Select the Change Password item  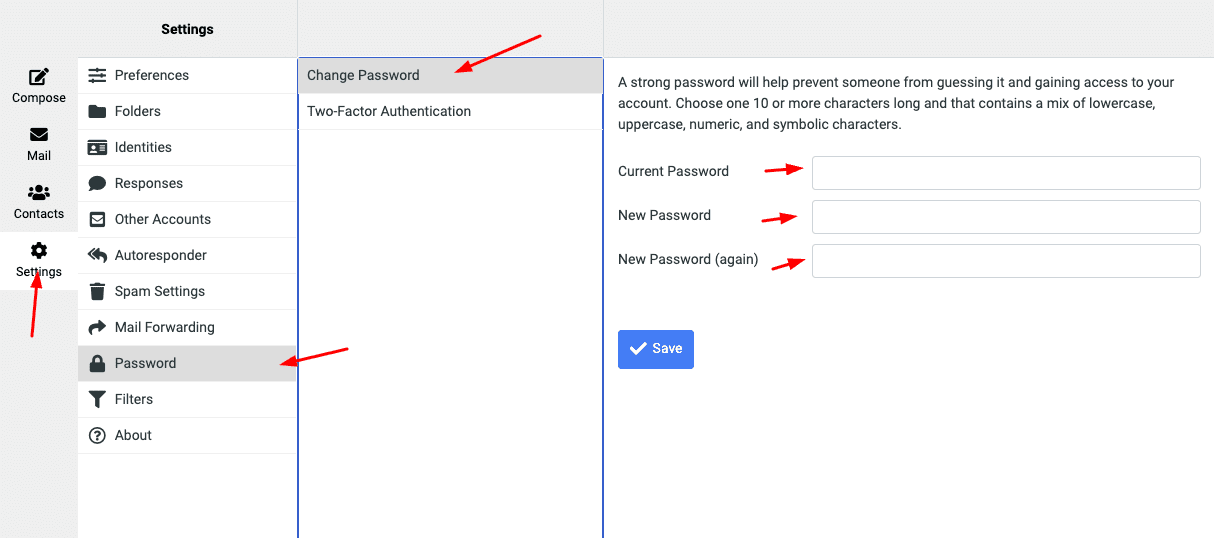point(363,75)
